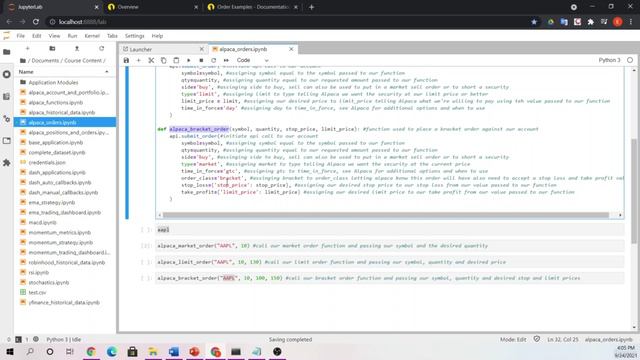Image resolution: width=640 pixels, height=360 pixels.
Task: Create a new folder in file browser
Action: coord(52,49)
